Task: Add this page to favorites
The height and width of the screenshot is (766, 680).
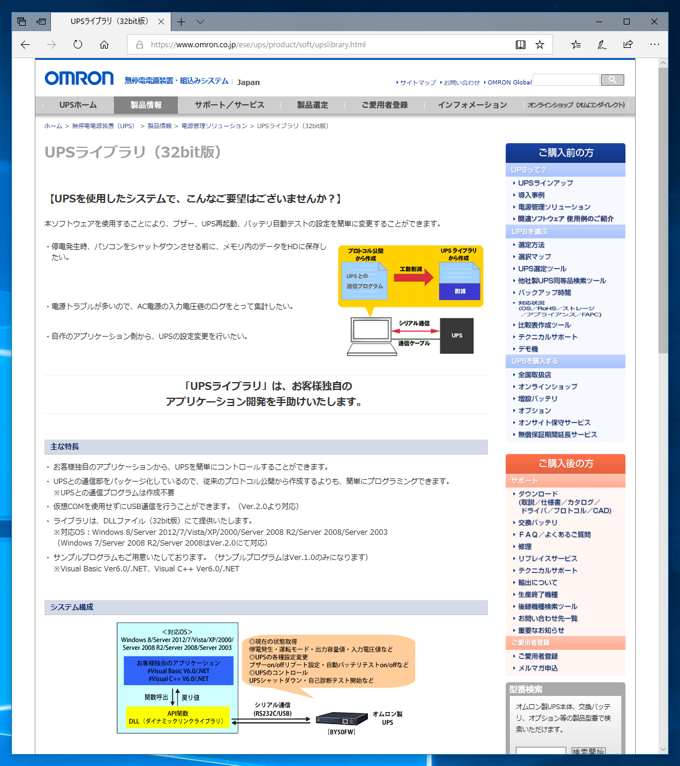Action: tap(540, 44)
